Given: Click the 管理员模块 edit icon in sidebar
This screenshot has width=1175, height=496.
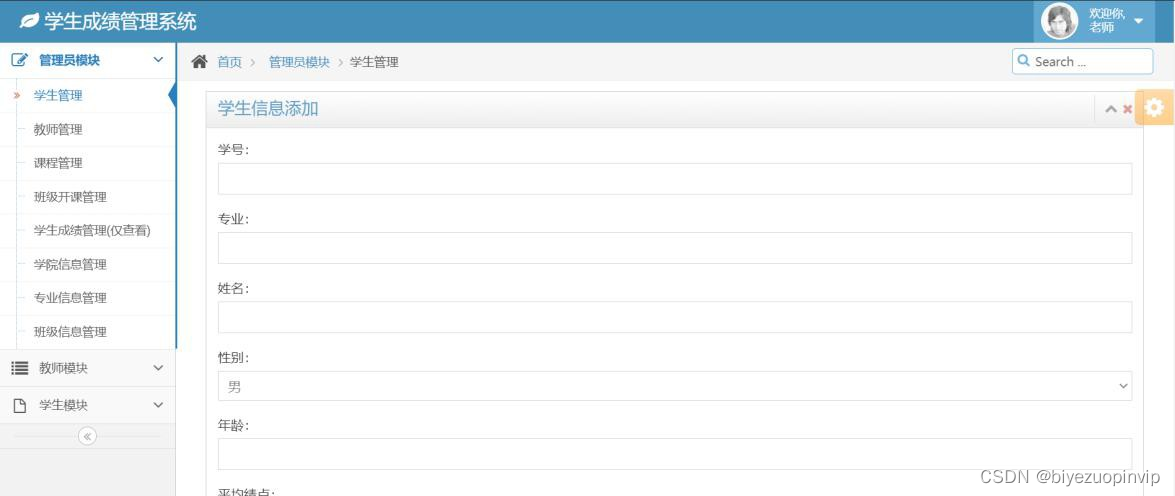Looking at the screenshot, I should [x=20, y=61].
